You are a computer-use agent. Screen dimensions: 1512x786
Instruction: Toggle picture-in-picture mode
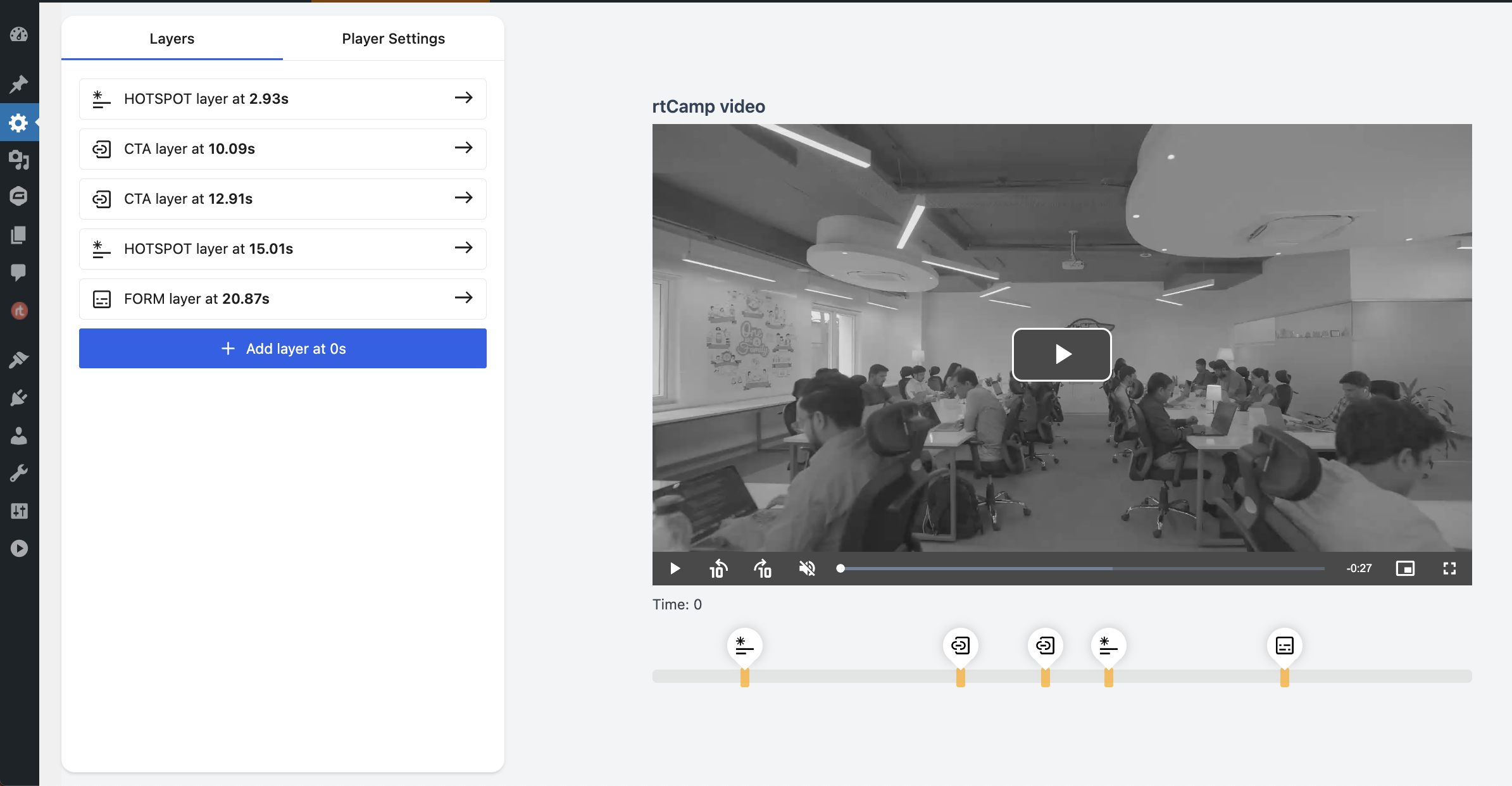click(x=1405, y=568)
